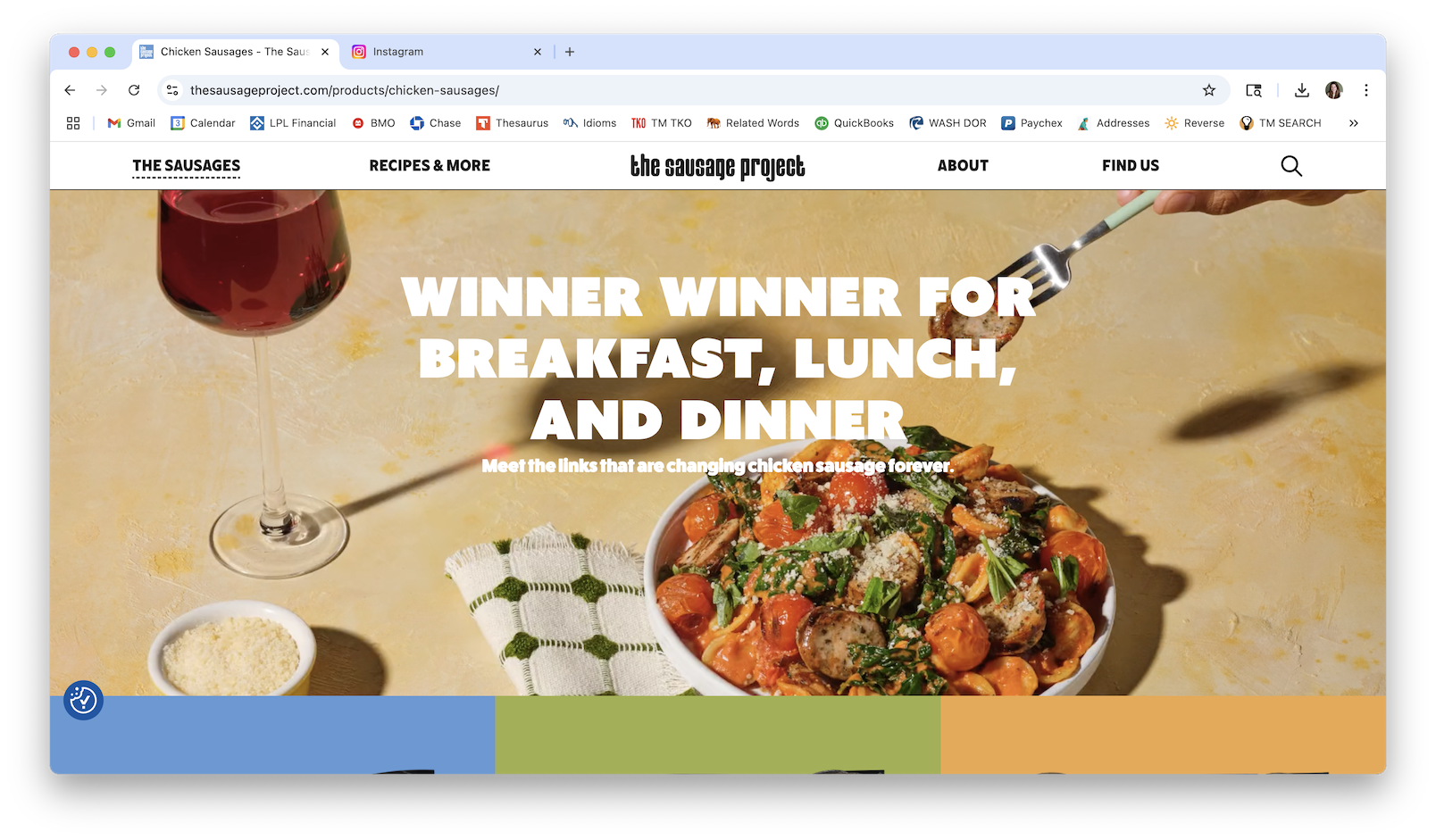Bookmark this page with the star icon
This screenshot has width=1436, height=840.
[1209, 90]
